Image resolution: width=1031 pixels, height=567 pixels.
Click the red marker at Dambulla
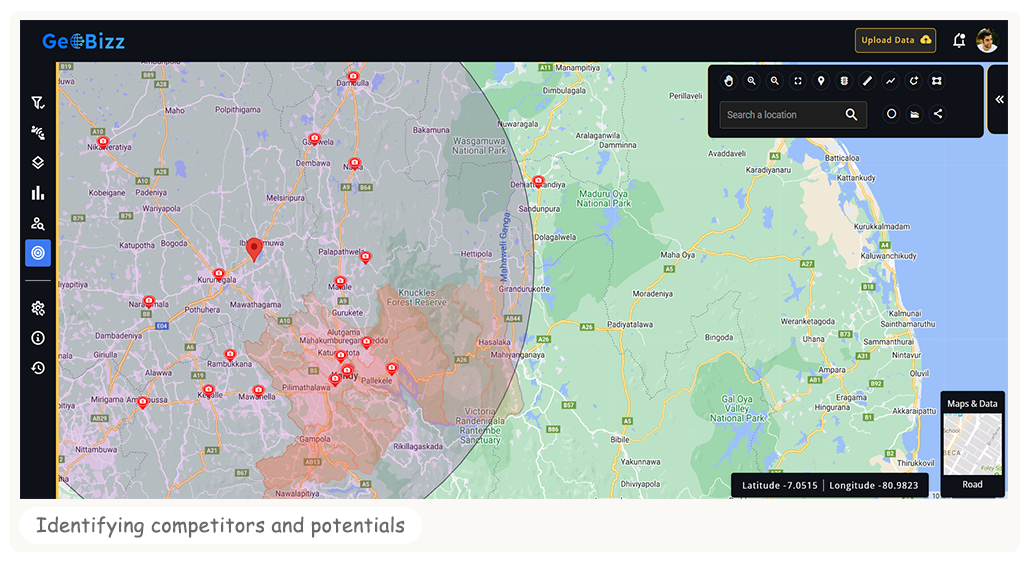click(353, 78)
